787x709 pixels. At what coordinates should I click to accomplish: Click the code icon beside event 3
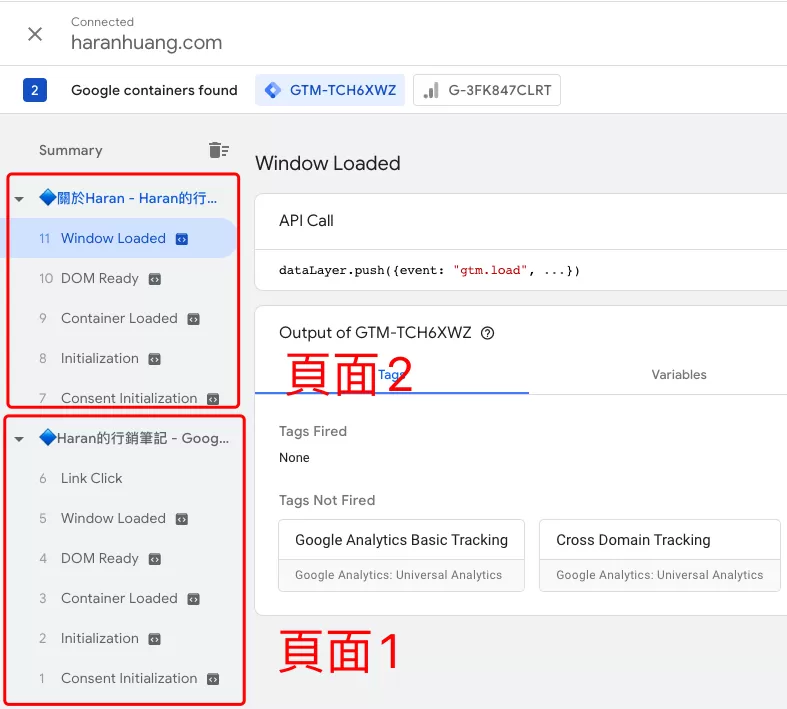(x=193, y=599)
